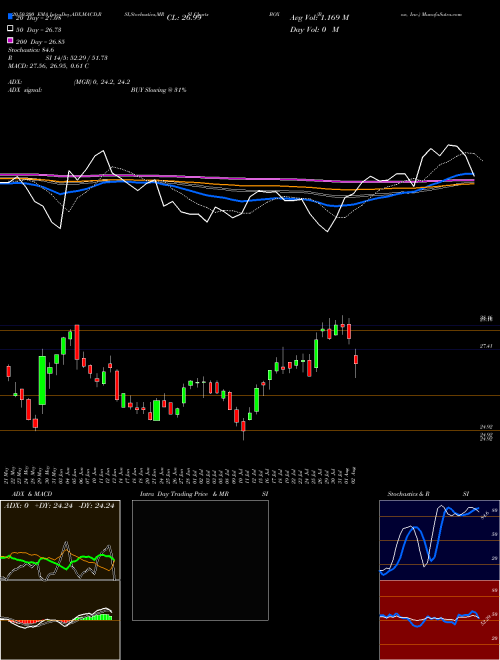Click the blue 20 Day legend swatch
Image resolution: width=500 pixels, height=660 pixels.
10,17
